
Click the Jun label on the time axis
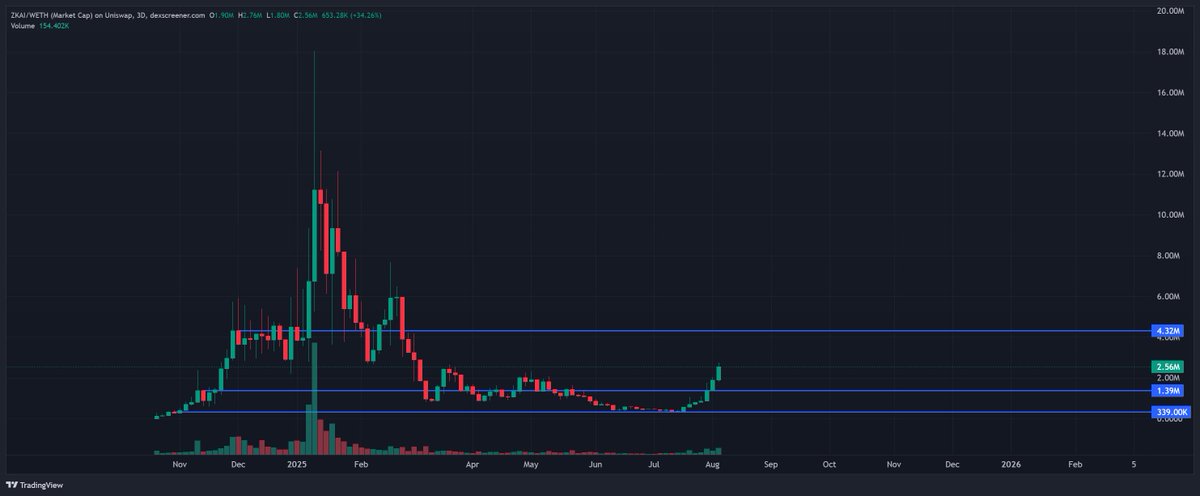596,465
